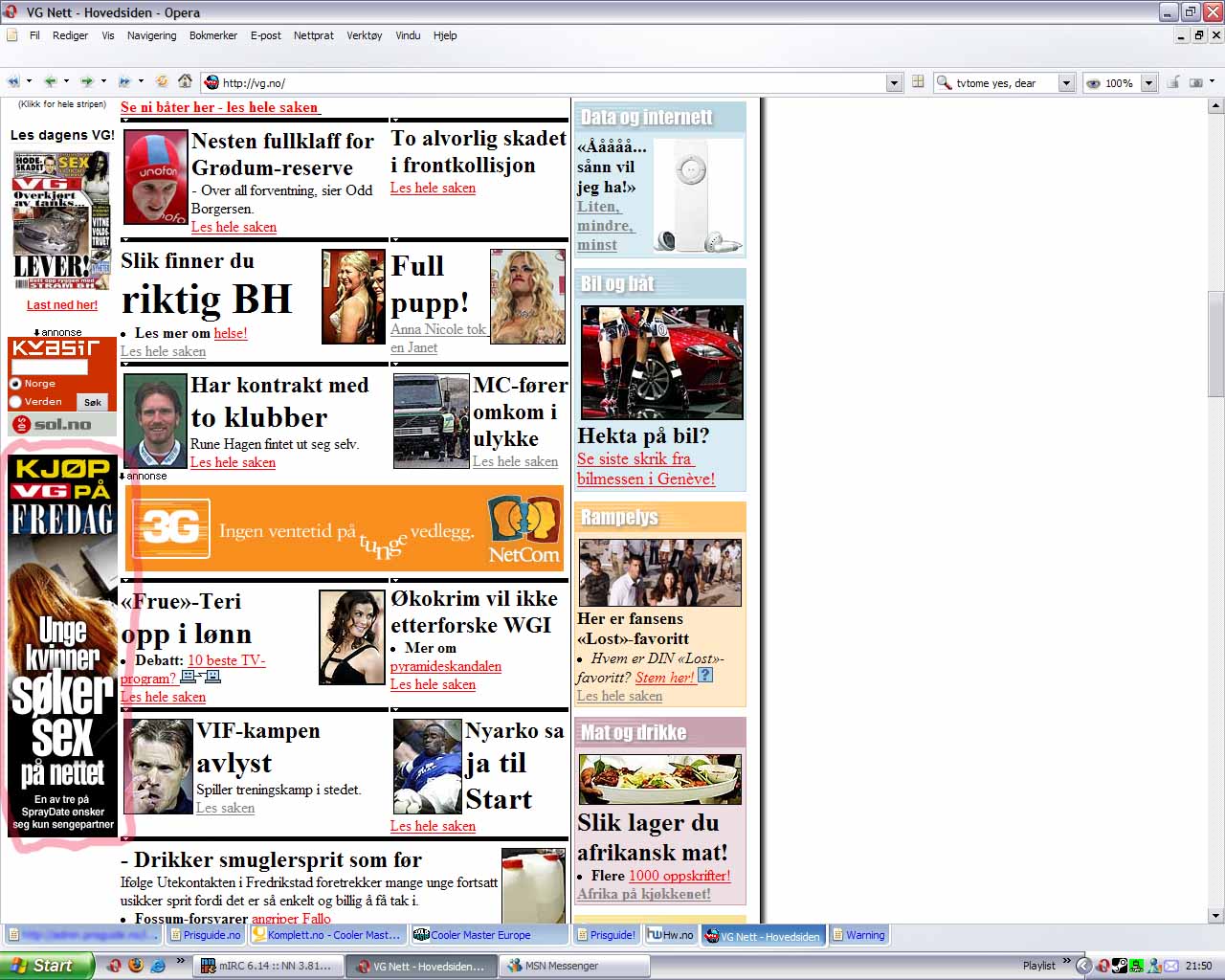Screen dimensions: 1225x980
Task: Click the new page icon left of Fil menu
Action: (12, 35)
